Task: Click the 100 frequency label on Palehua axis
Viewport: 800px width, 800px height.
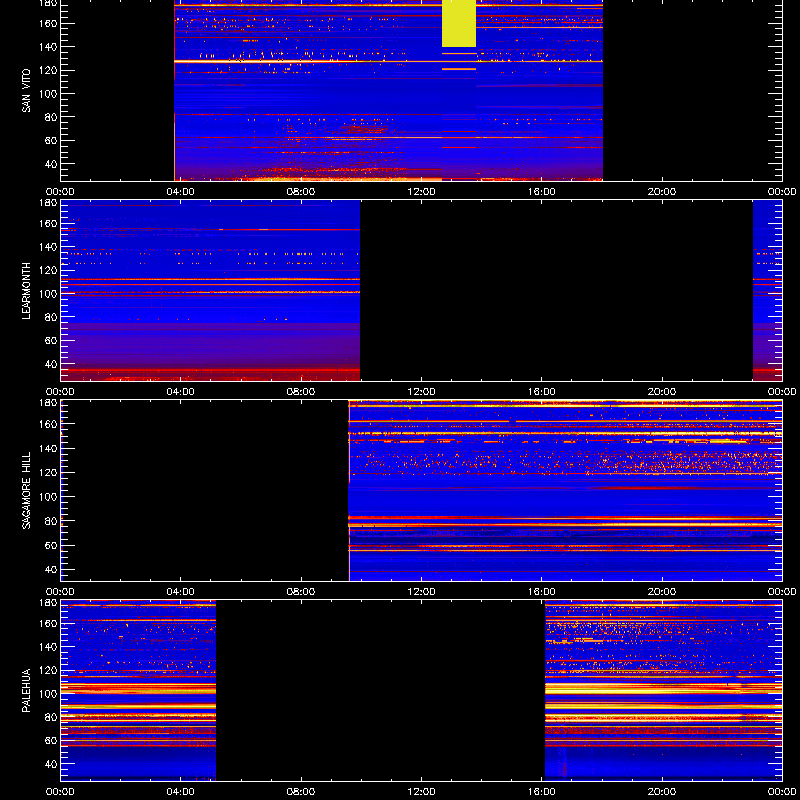Action: pyautogui.click(x=50, y=694)
